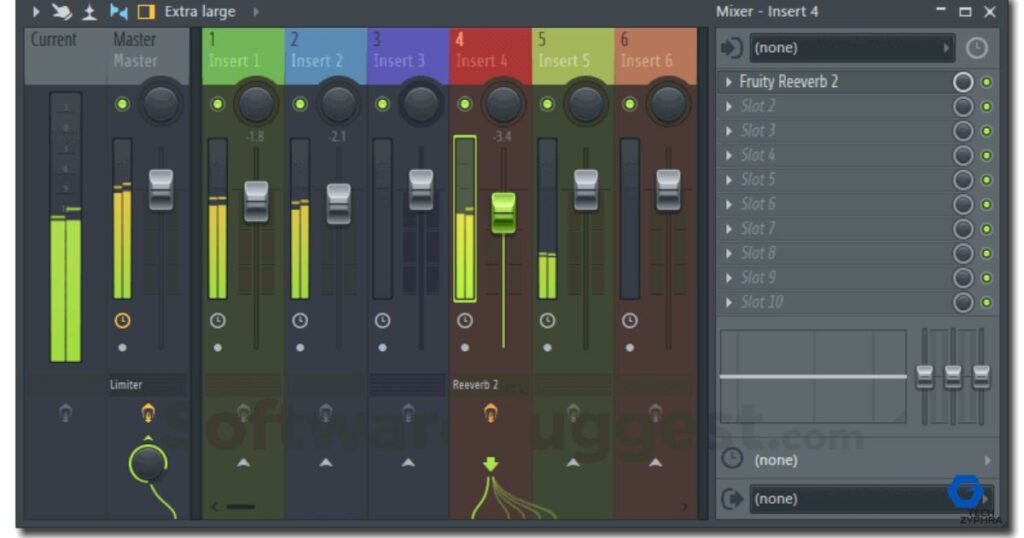Select the Insert 2 track header

click(326, 56)
